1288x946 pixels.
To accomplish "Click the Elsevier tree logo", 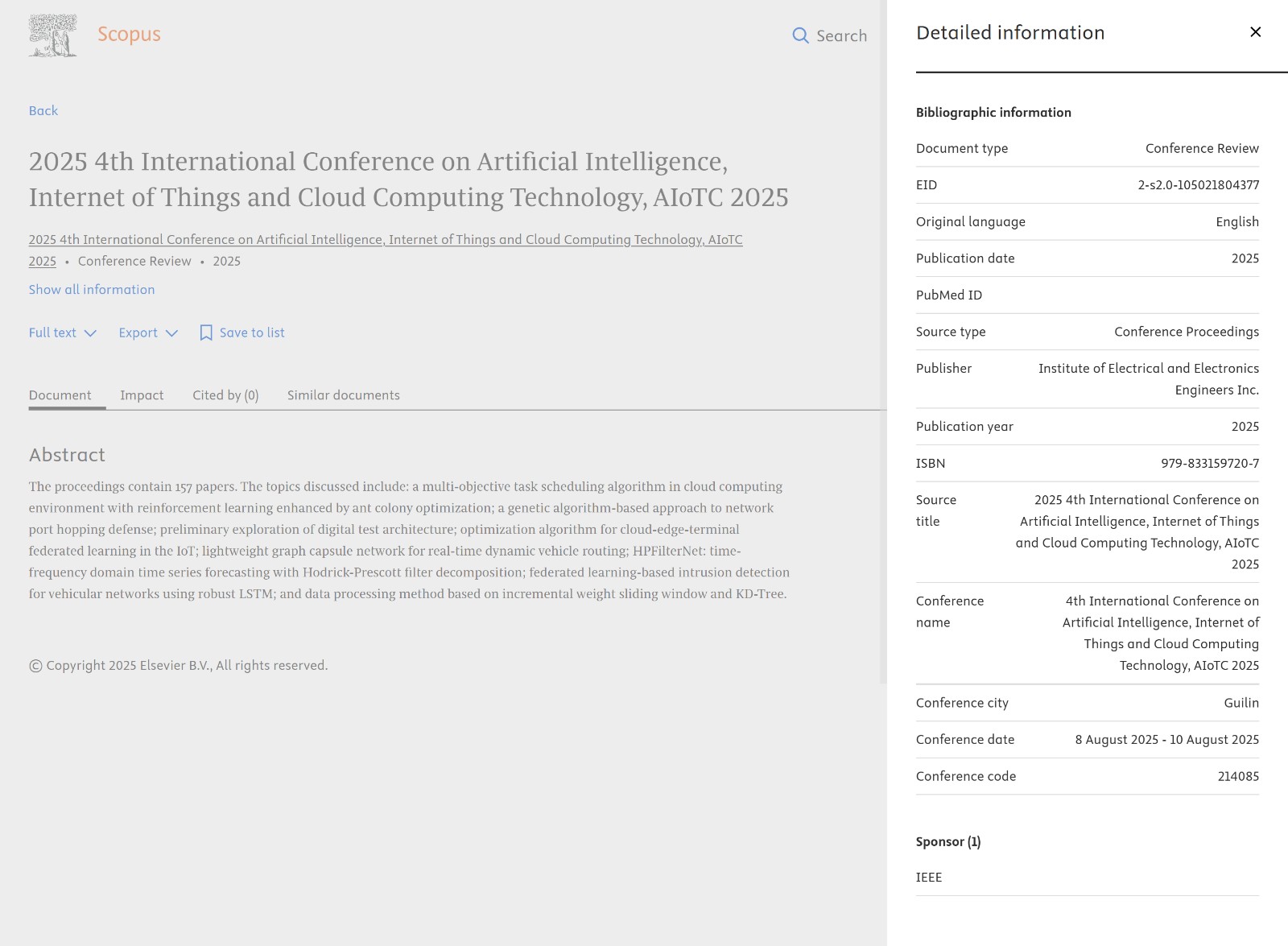I will pyautogui.click(x=52, y=35).
